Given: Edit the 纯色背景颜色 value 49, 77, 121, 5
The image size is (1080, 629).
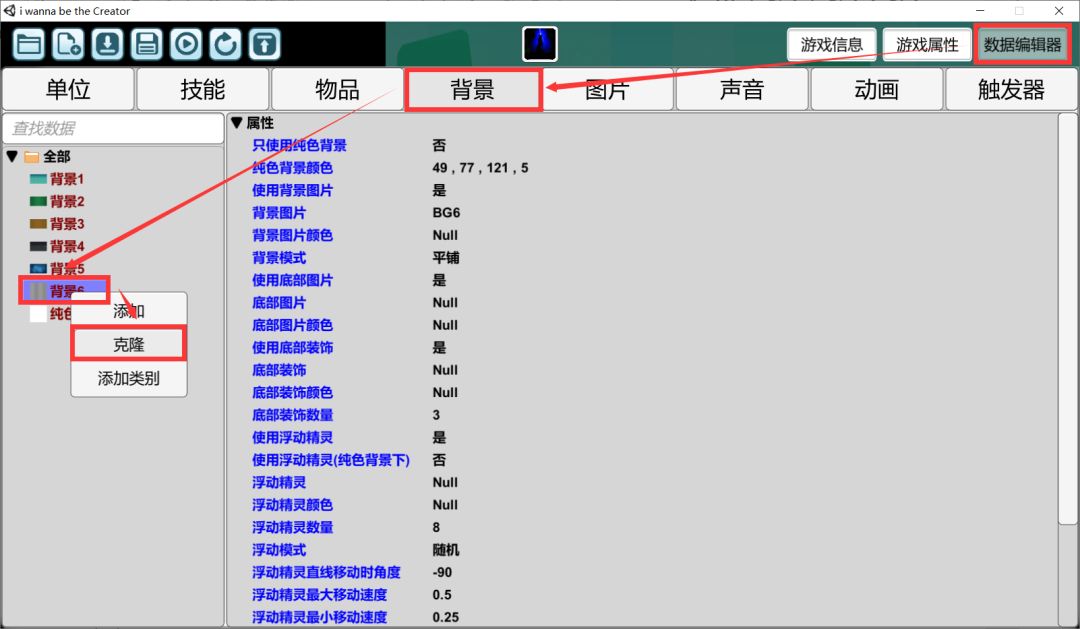Looking at the screenshot, I should click(480, 168).
